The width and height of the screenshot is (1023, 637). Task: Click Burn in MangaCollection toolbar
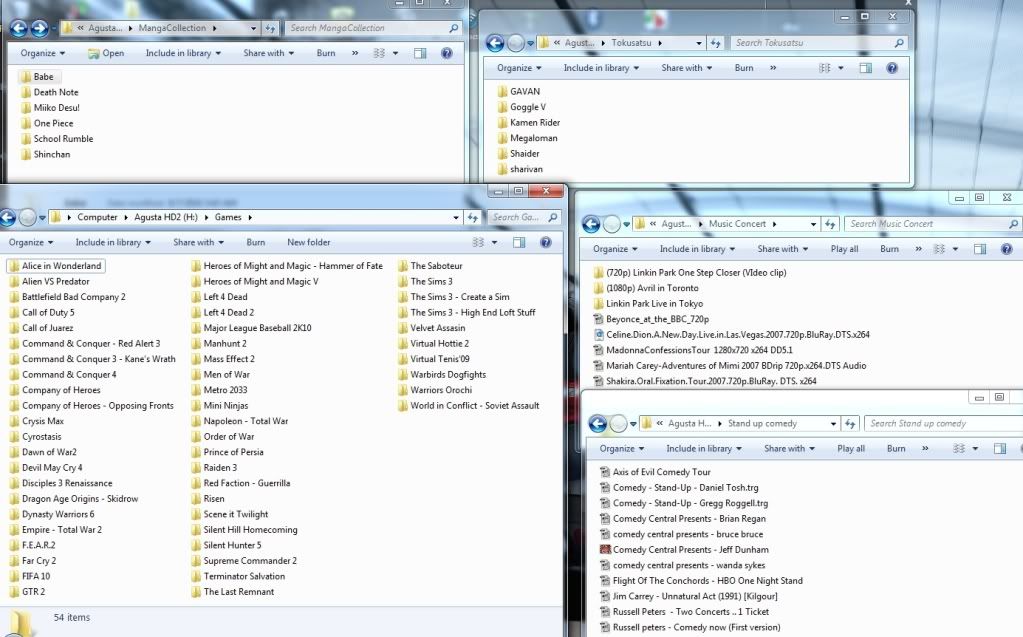[326, 54]
